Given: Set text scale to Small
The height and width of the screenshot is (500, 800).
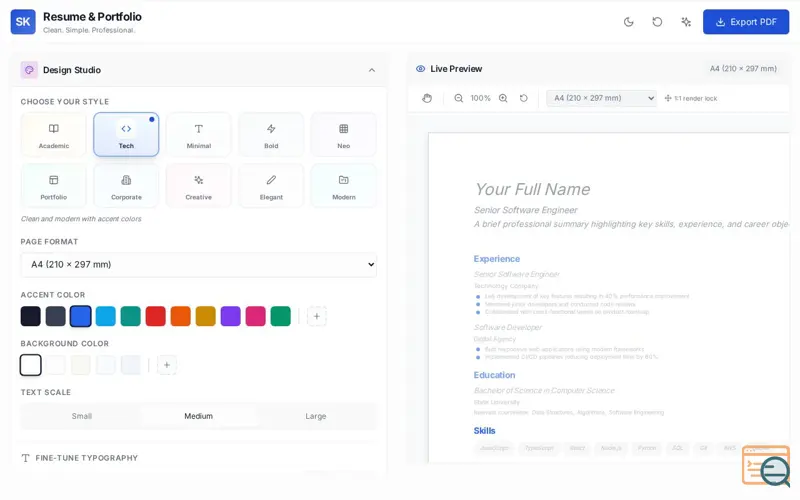Looking at the screenshot, I should click(x=82, y=416).
